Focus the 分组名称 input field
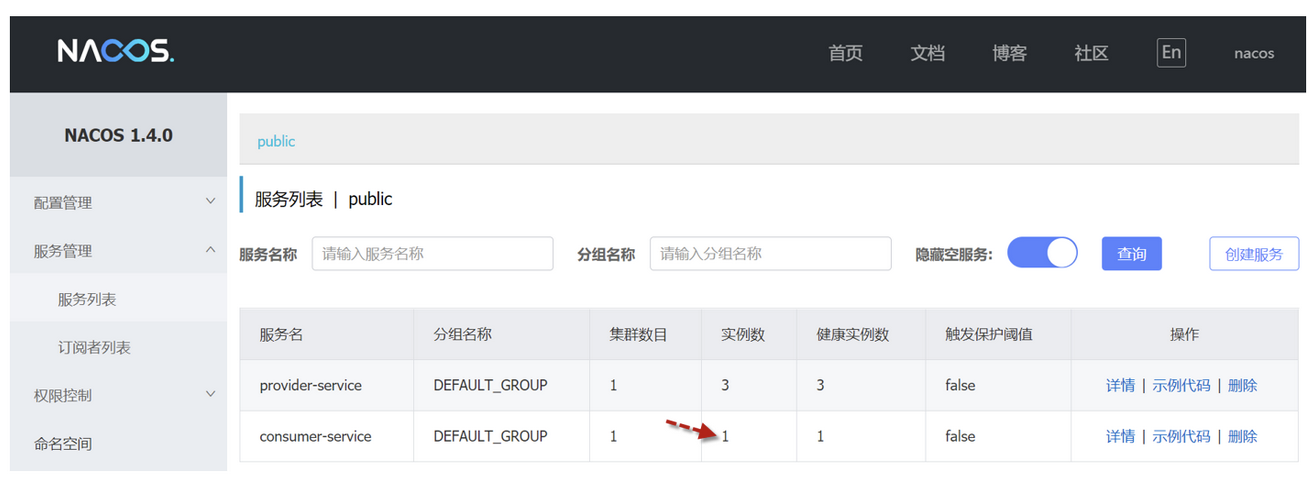1314x482 pixels. tap(770, 254)
